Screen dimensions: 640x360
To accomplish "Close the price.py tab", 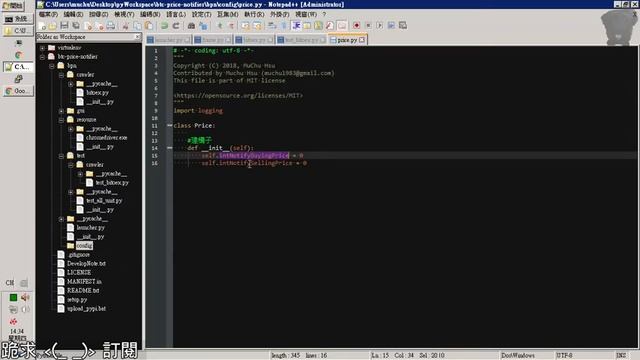I will 362,40.
